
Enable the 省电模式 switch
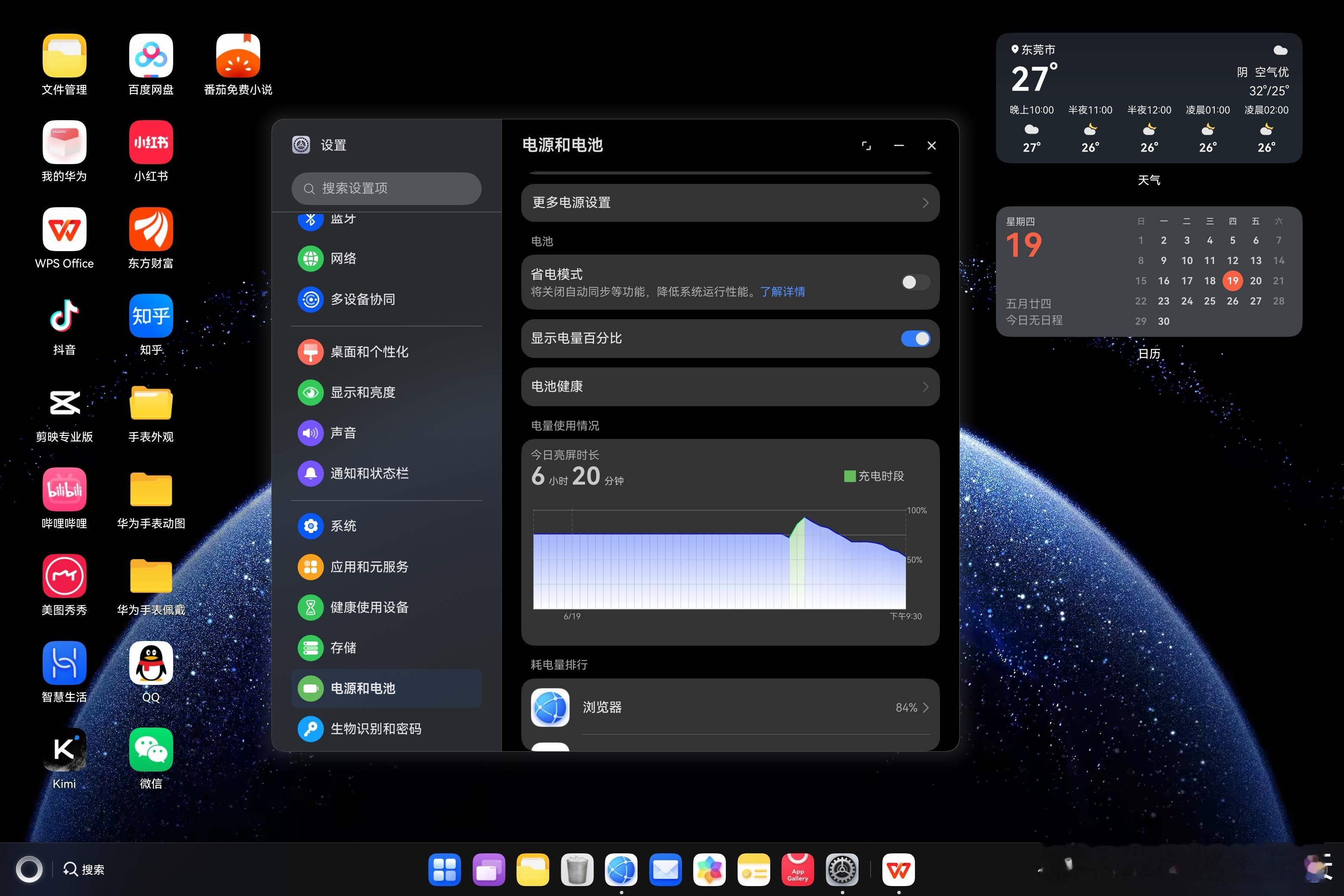coord(915,282)
